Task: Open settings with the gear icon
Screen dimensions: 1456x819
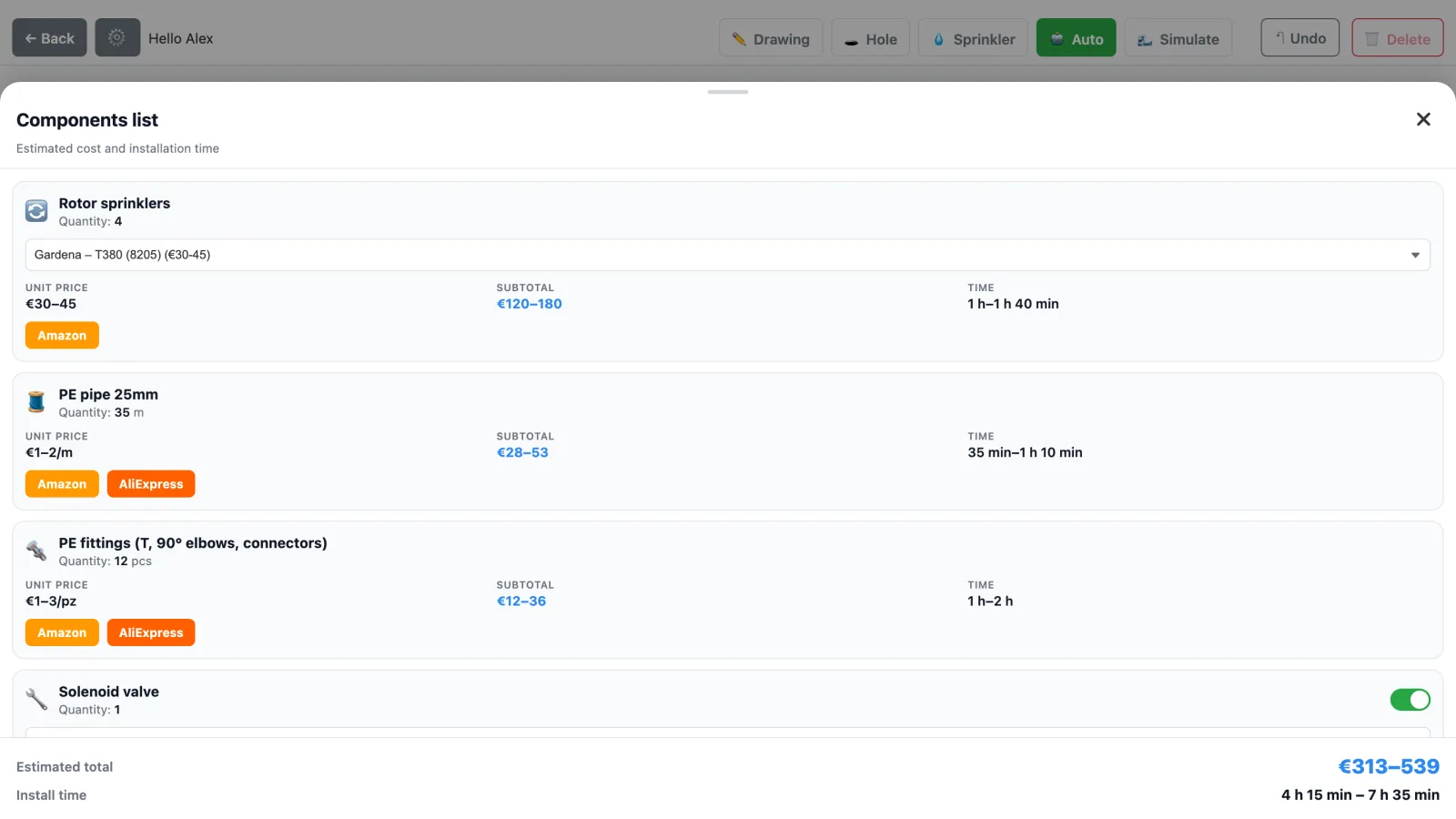Action: [x=117, y=38]
